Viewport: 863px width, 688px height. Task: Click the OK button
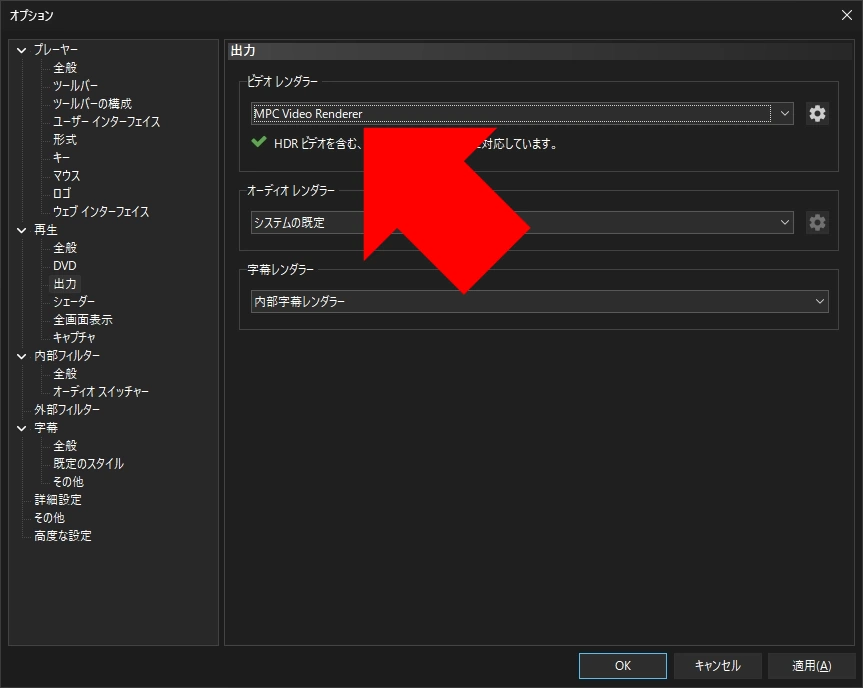coord(622,665)
